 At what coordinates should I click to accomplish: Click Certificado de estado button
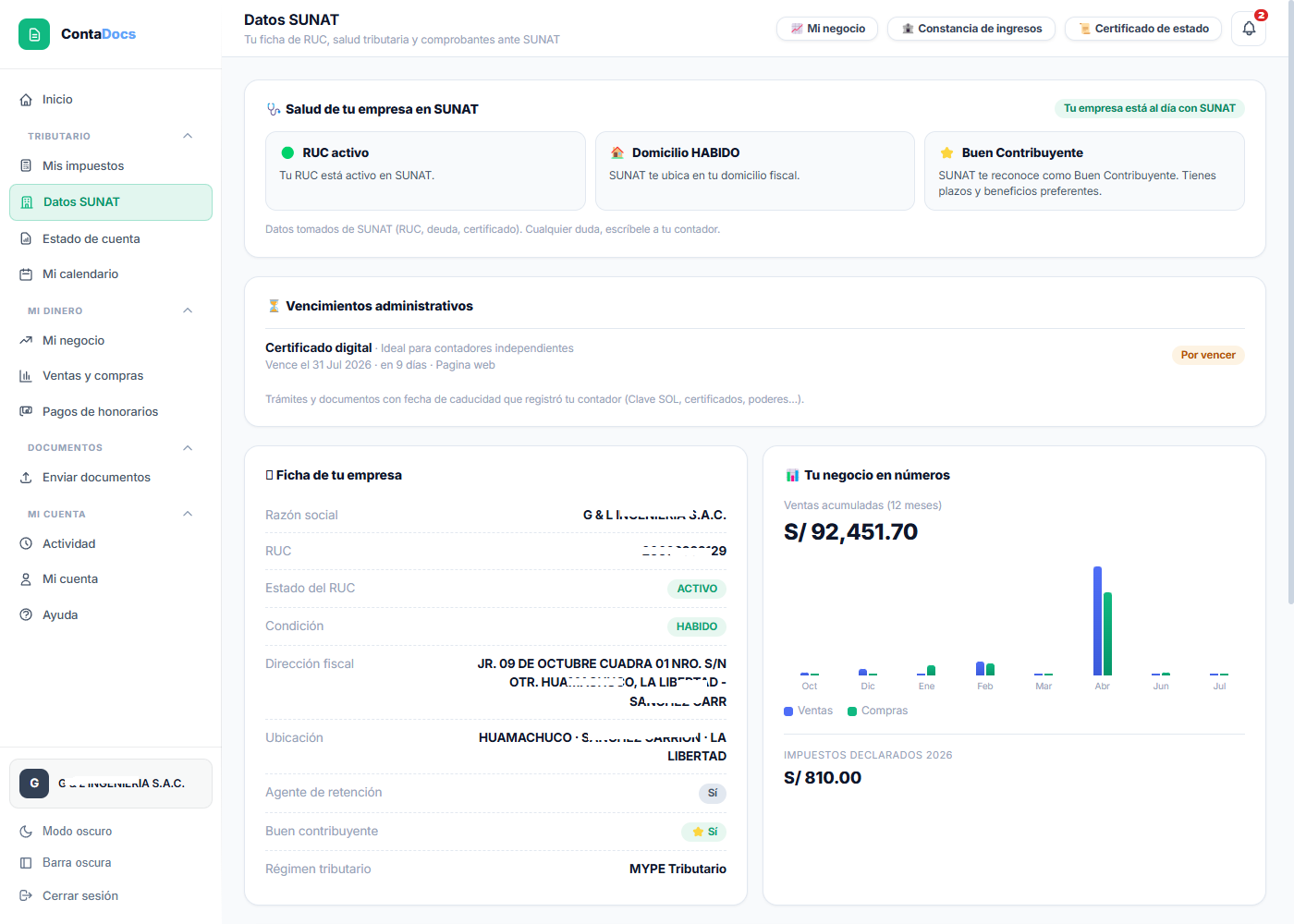[1143, 29]
